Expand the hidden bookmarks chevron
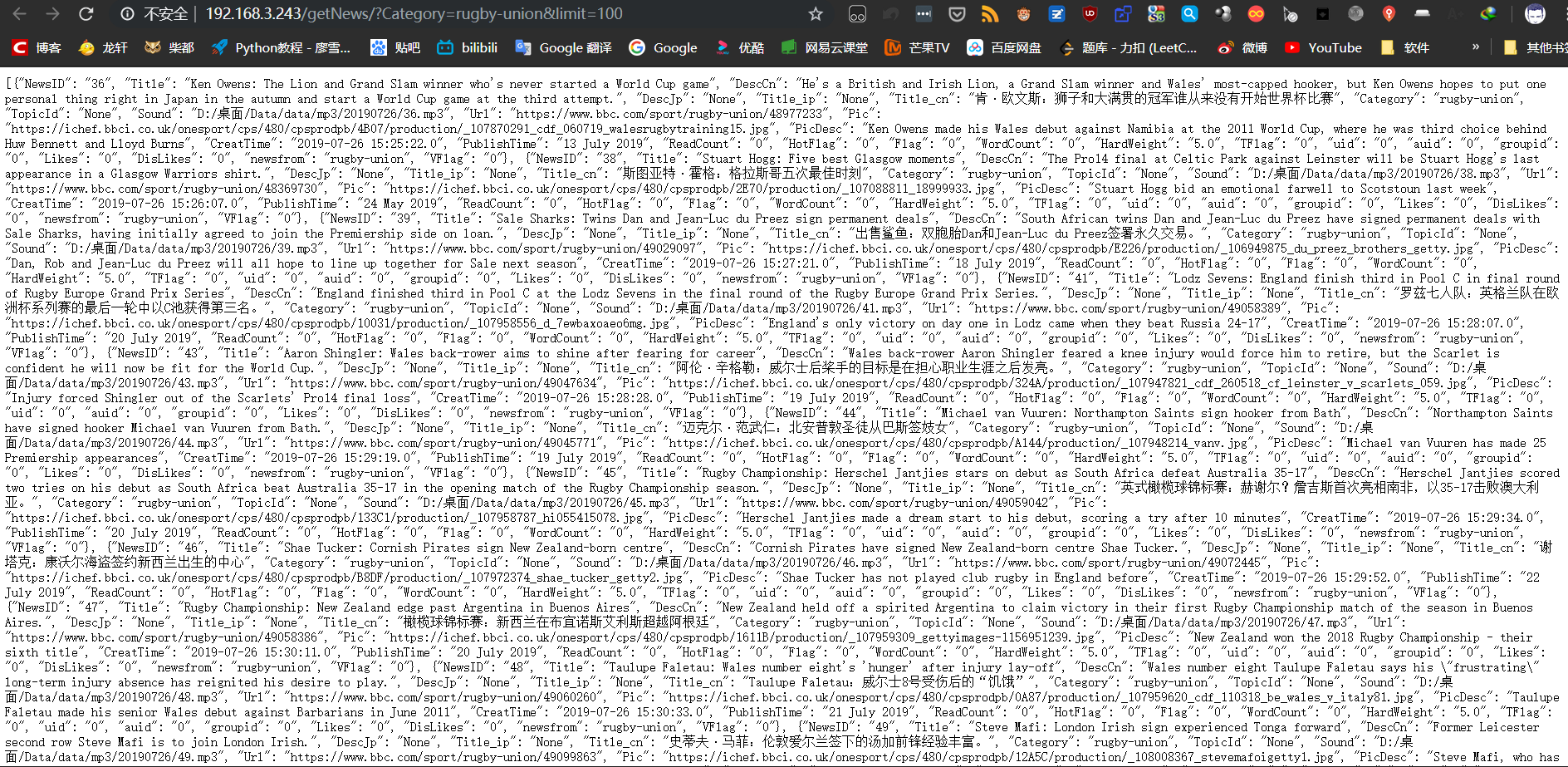 1476,47
